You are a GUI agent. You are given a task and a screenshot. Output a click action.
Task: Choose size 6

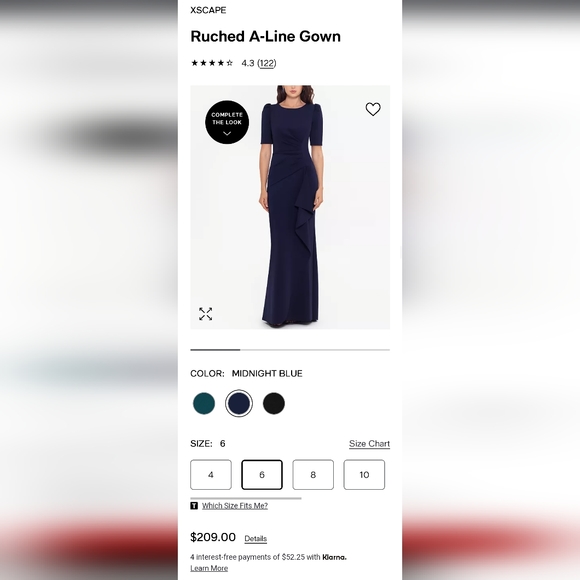point(262,475)
